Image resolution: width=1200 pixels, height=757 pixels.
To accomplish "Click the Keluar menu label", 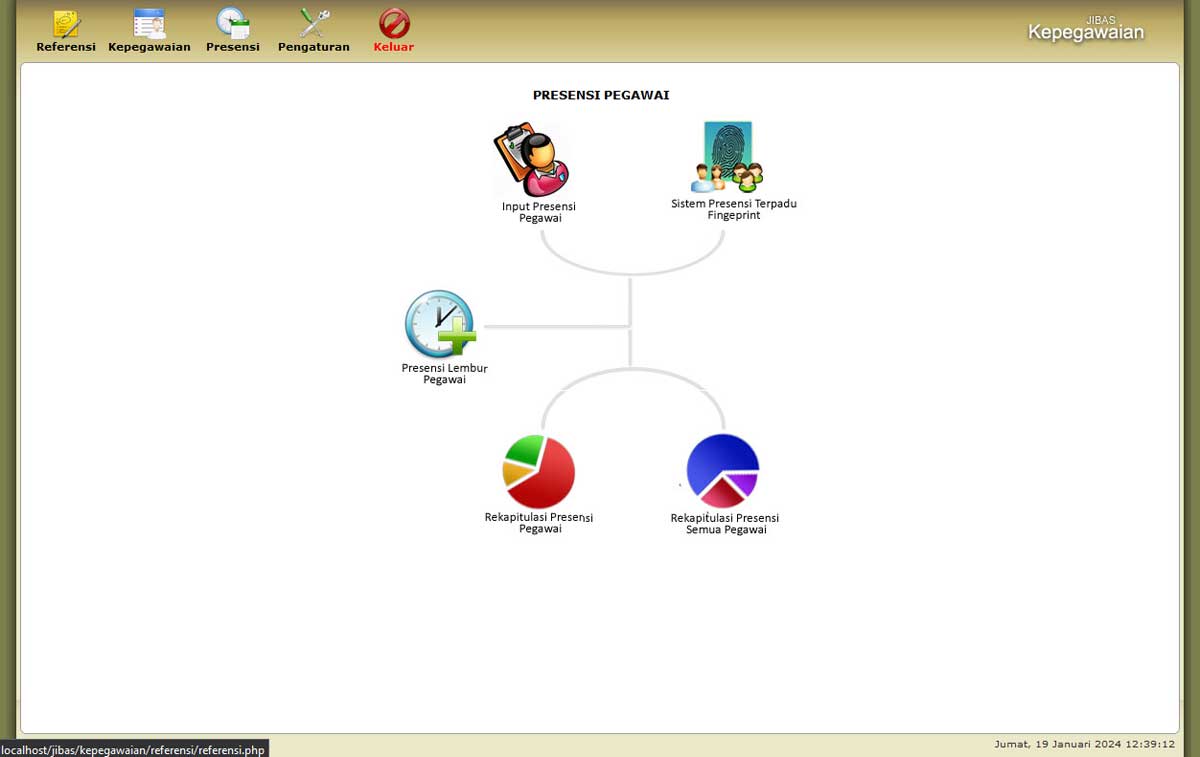I will [x=394, y=47].
